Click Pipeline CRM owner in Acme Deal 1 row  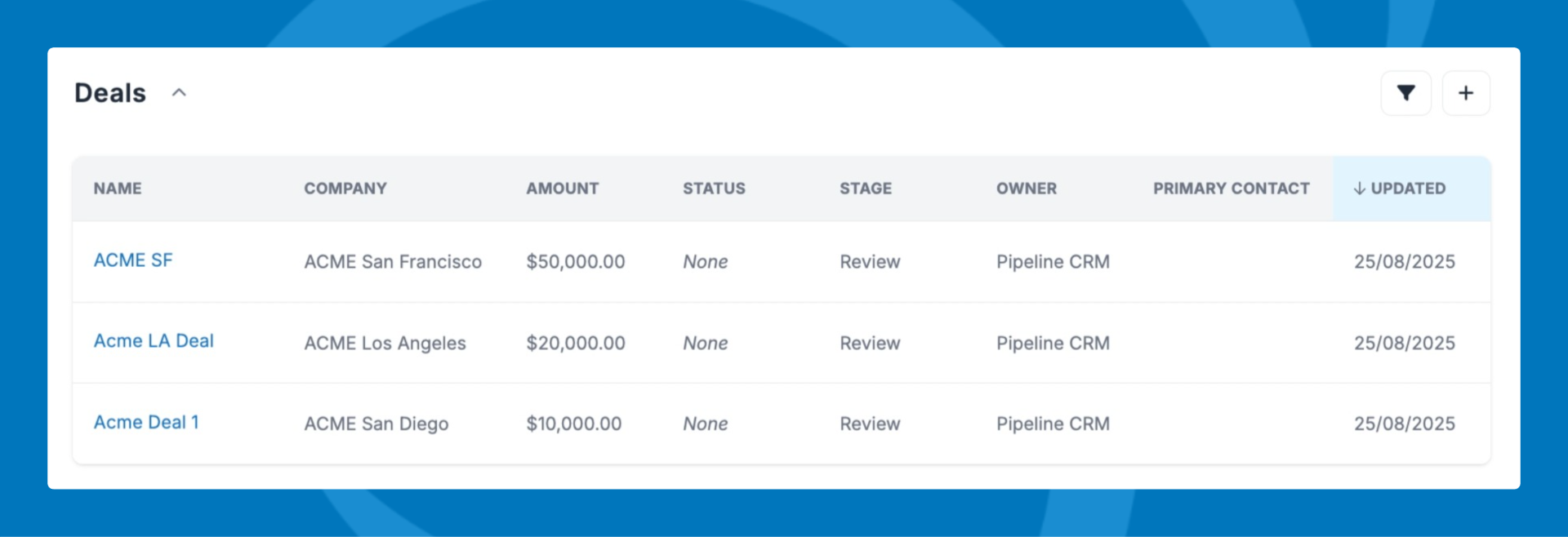(x=1053, y=424)
